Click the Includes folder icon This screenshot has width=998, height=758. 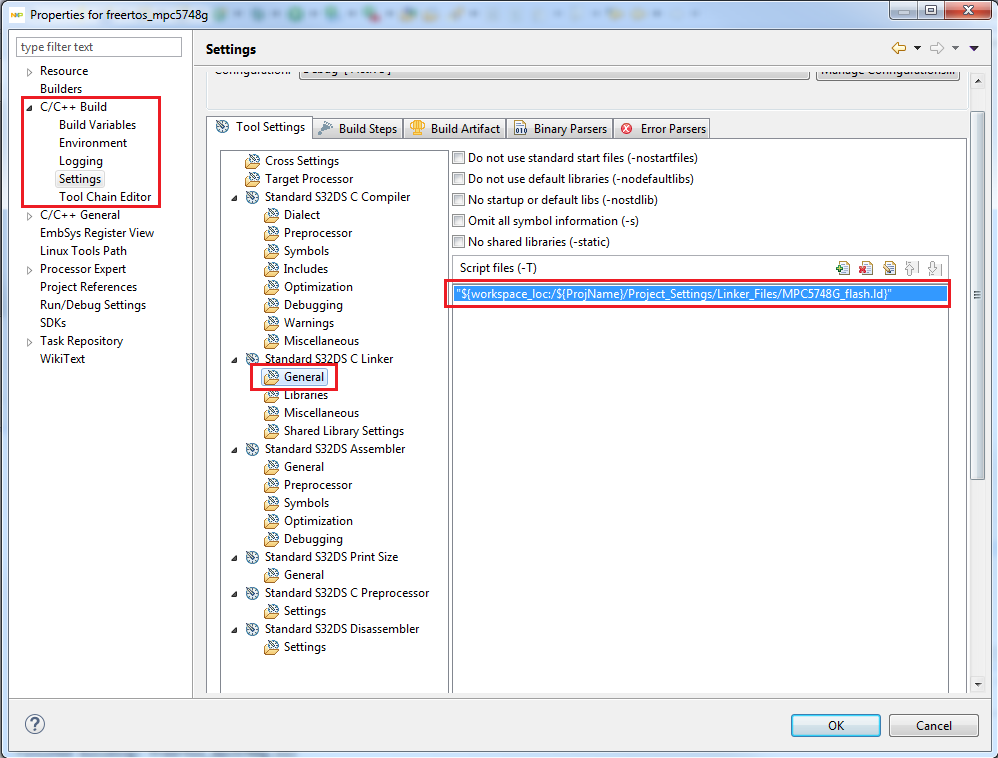[272, 269]
